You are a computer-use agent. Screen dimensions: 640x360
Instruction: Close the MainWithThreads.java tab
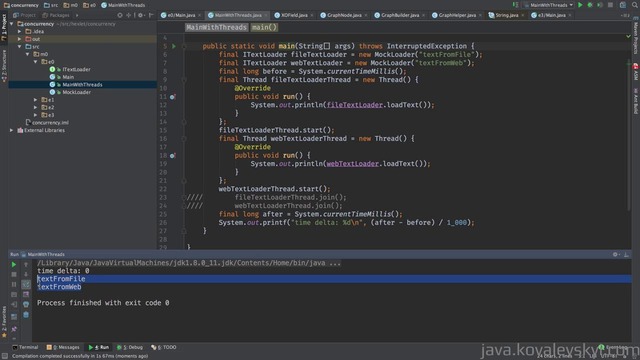point(266,15)
